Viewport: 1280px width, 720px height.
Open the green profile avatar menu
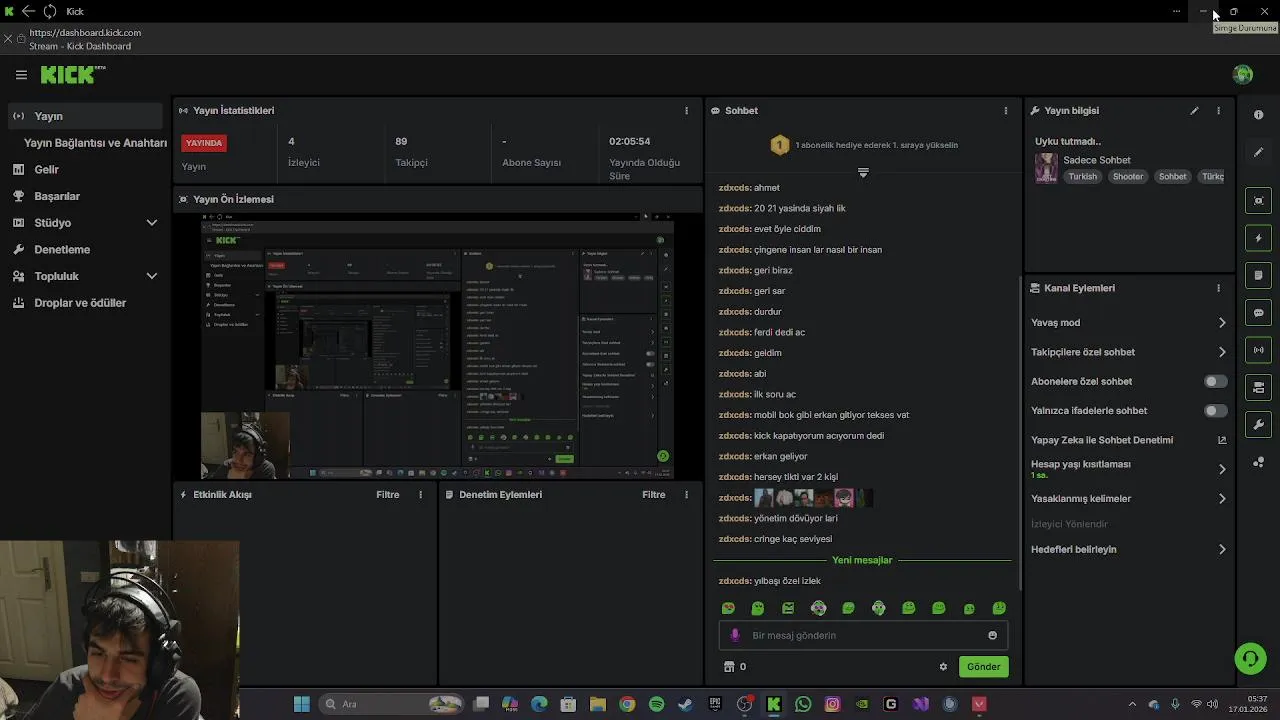pyautogui.click(x=1243, y=75)
